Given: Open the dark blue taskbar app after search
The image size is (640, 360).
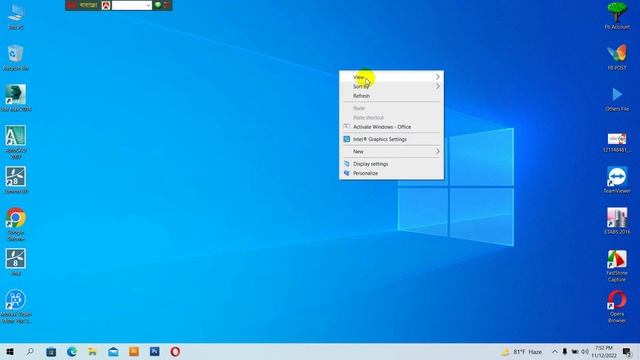Looking at the screenshot, I should click(51, 351).
